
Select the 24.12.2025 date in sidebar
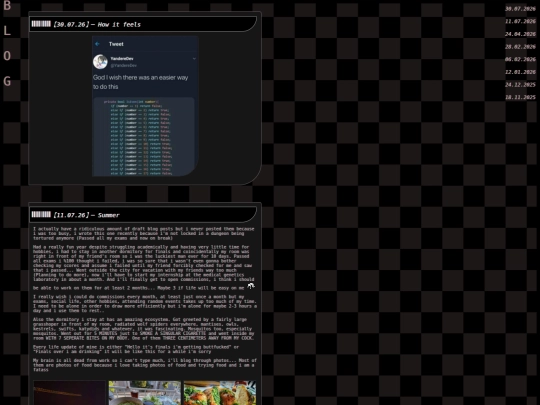click(x=520, y=85)
